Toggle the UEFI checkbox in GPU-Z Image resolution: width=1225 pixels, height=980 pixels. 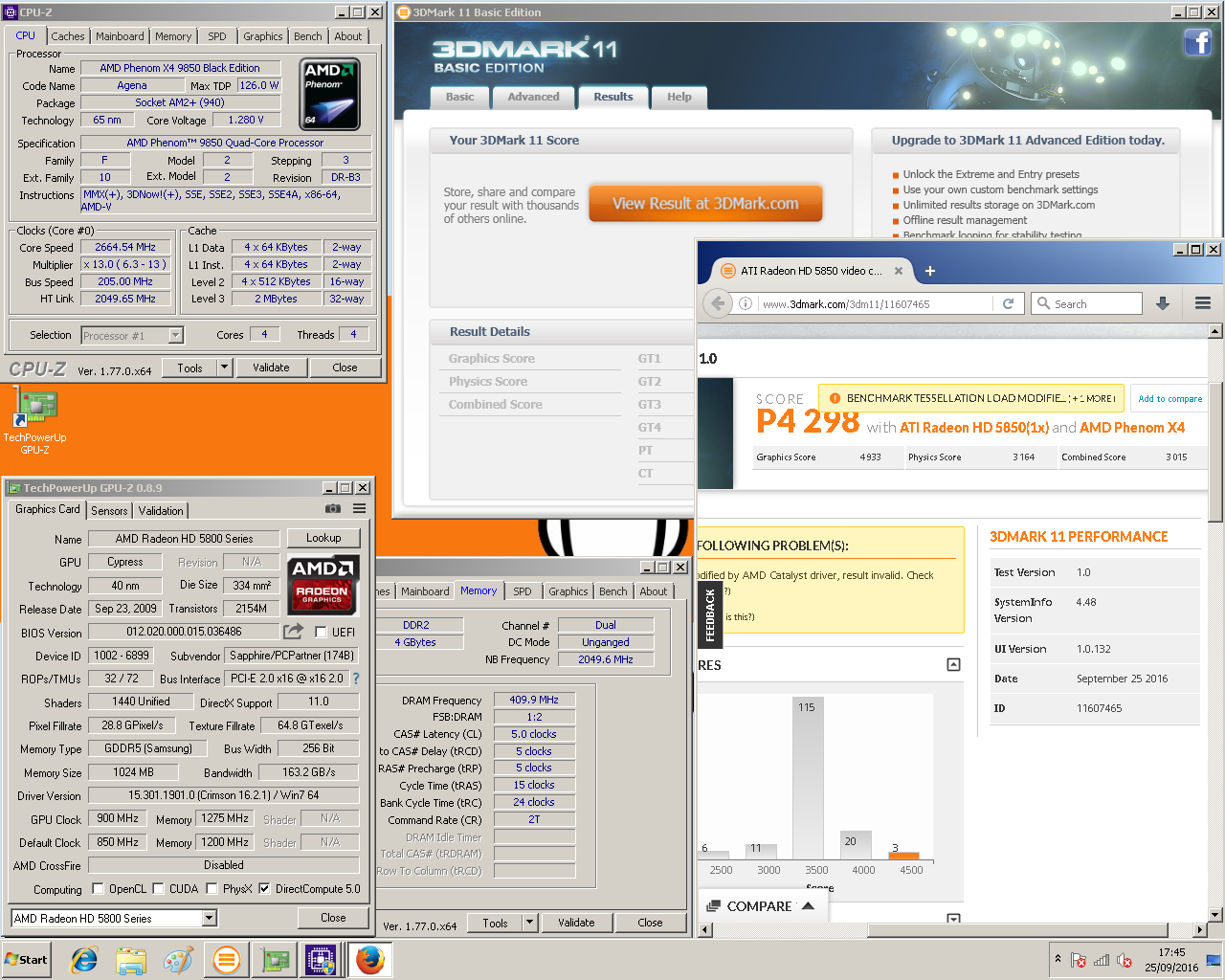click(320, 632)
